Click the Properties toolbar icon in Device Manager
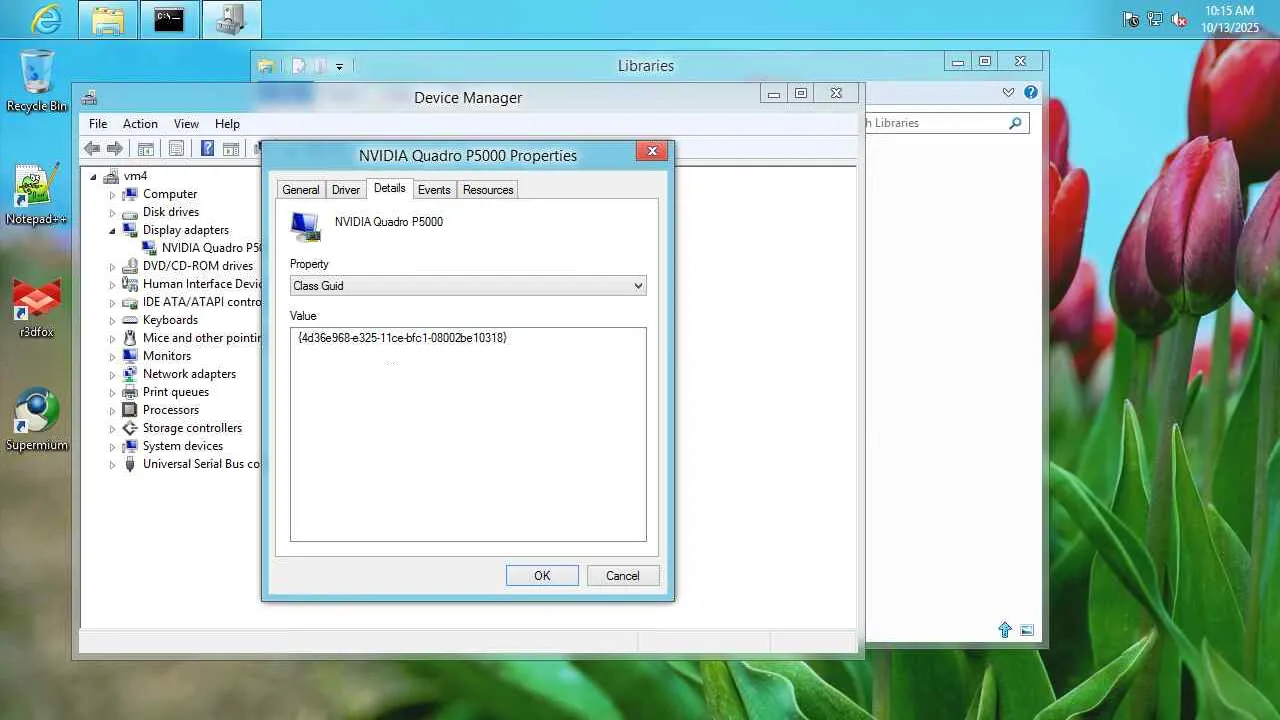 176,149
